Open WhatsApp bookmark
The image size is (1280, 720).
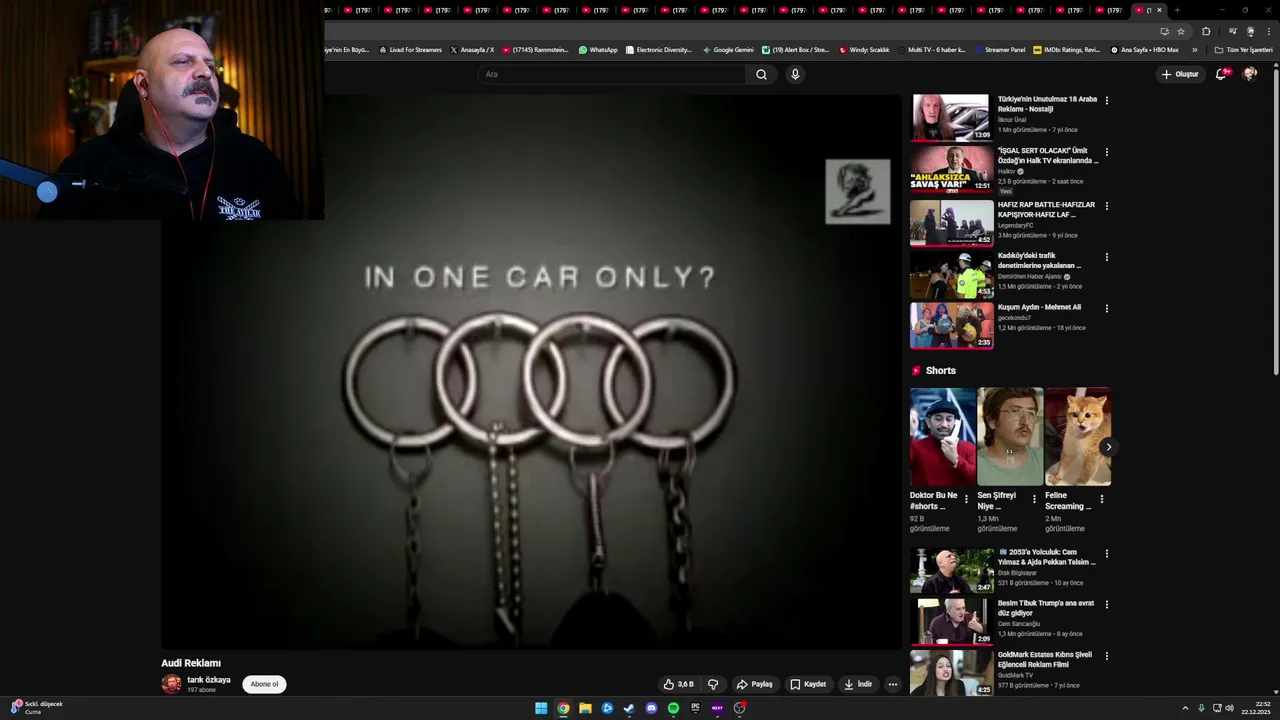point(598,50)
